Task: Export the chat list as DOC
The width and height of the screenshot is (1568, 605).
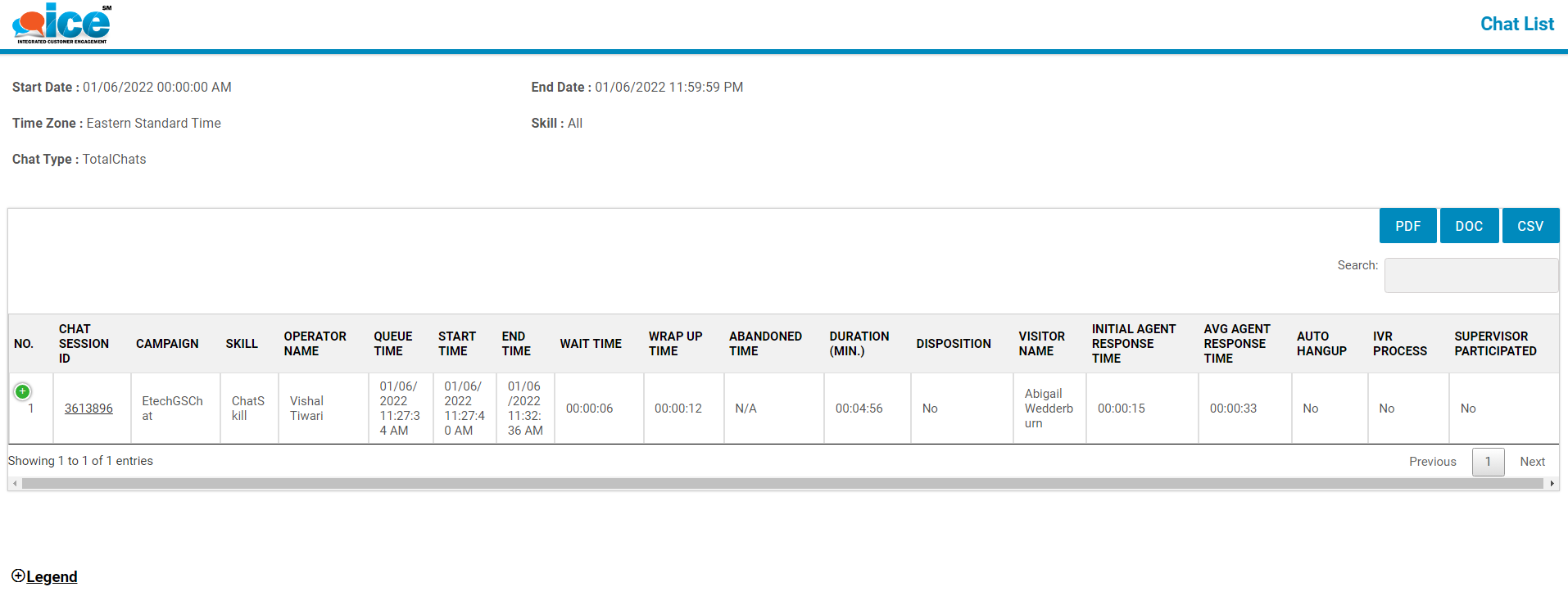Action: 1469,226
